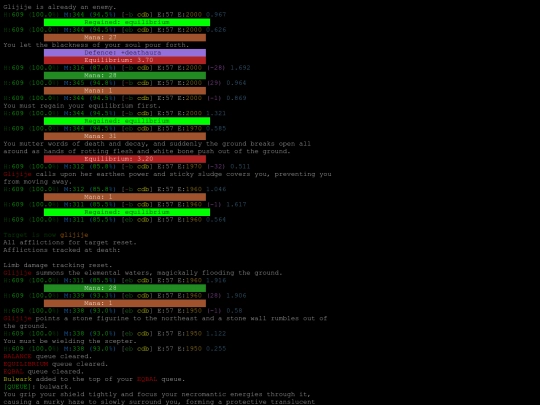Select the '(-32)' mana change value
The width and height of the screenshot is (540, 405).
click(x=216, y=166)
